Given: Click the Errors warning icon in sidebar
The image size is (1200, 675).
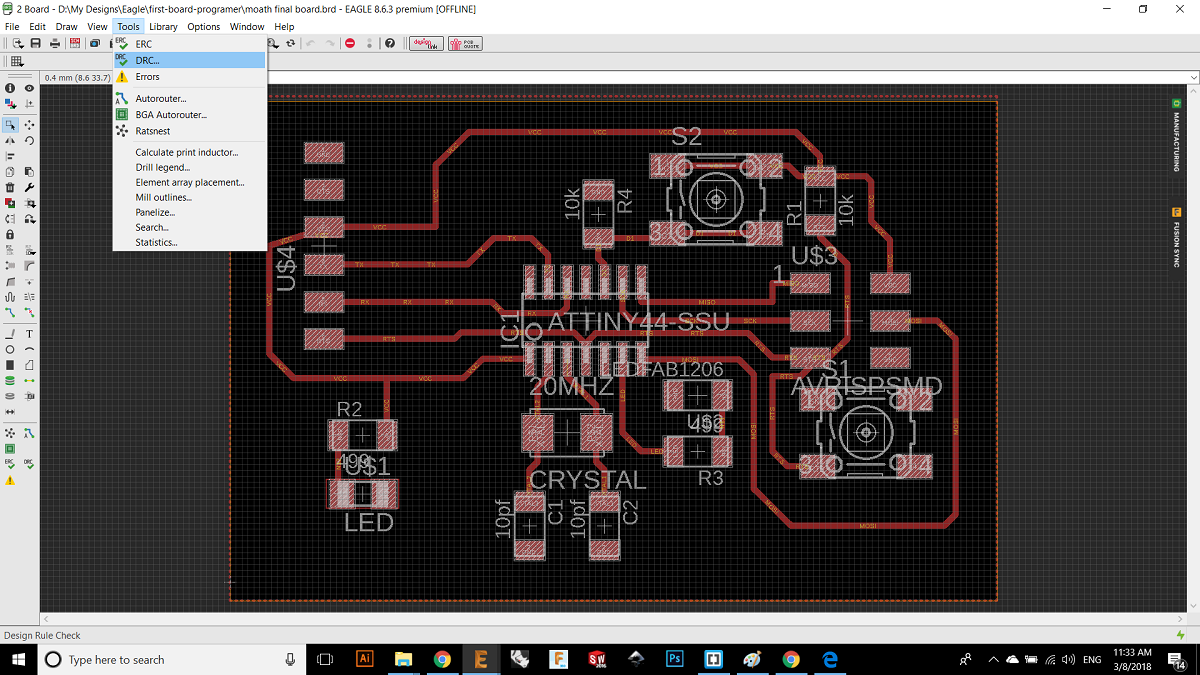Looking at the screenshot, I should (10, 480).
